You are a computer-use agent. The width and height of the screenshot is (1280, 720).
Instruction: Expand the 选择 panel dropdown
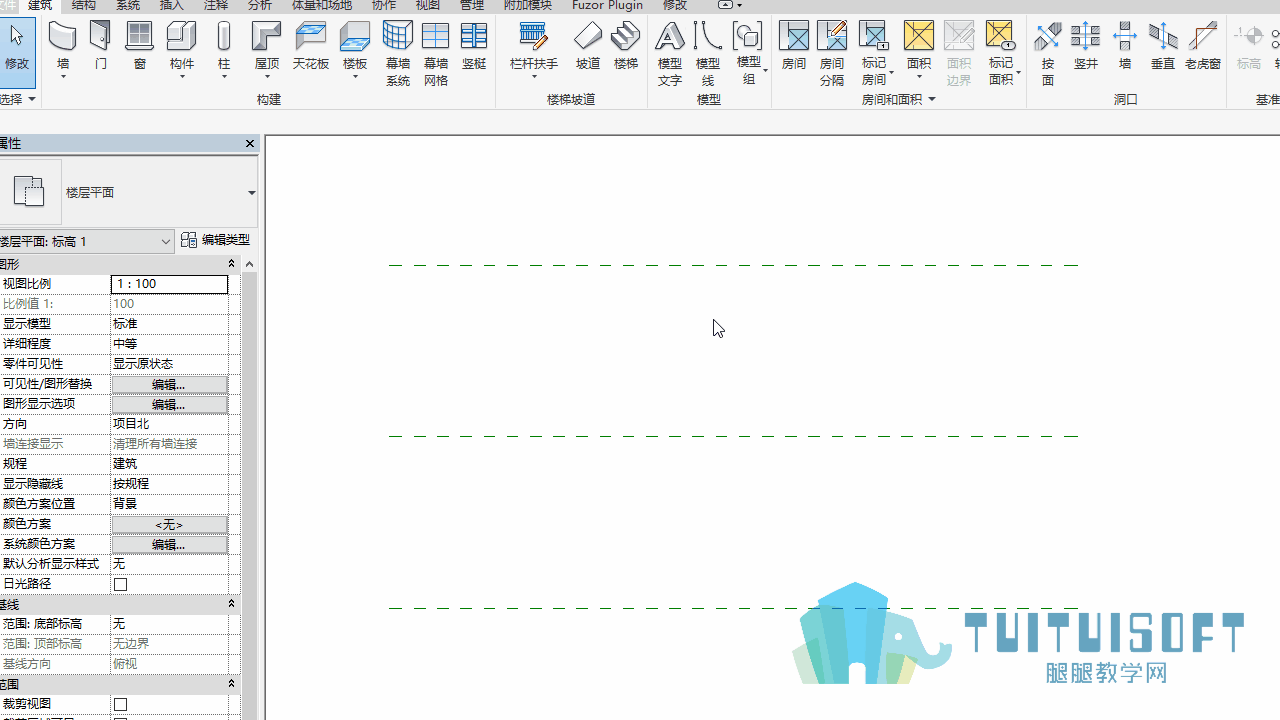[x=32, y=99]
